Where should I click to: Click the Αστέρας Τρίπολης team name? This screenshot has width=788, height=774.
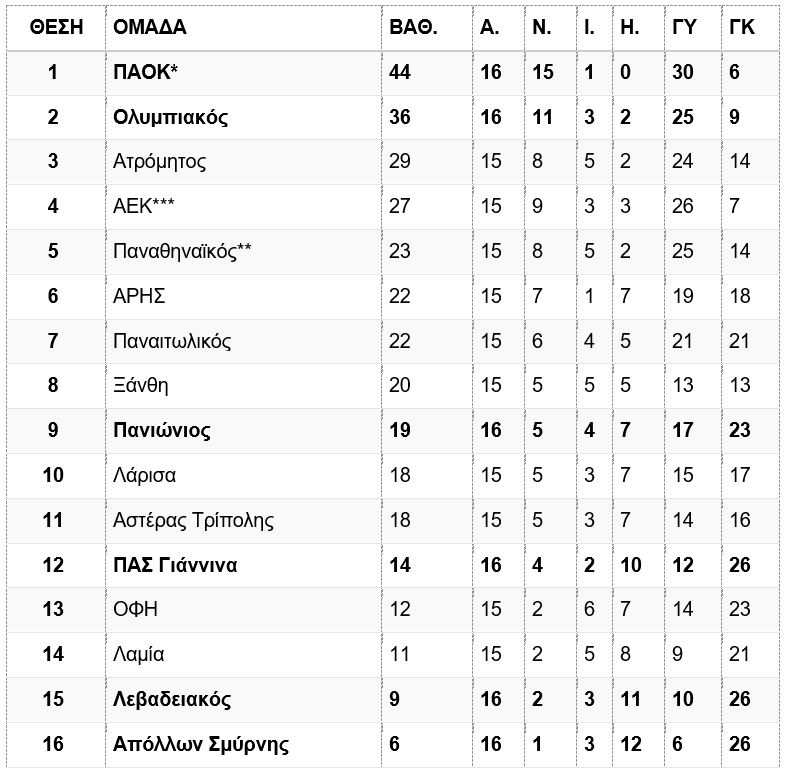pos(193,521)
